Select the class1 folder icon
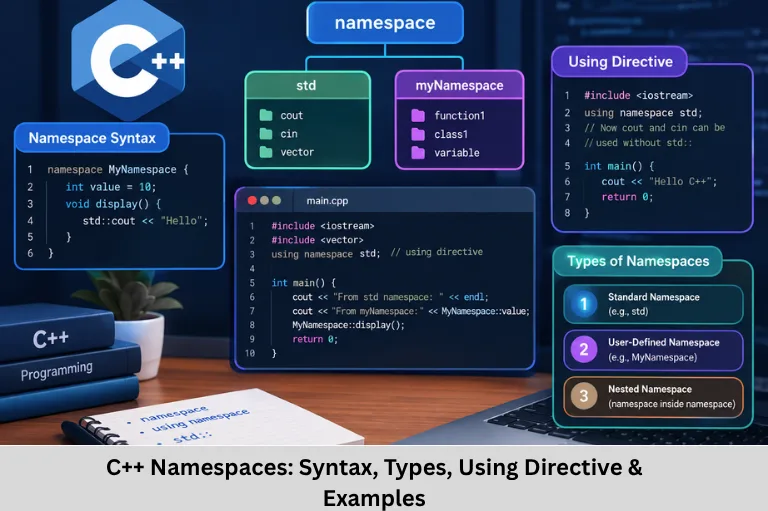768x511 pixels. pos(418,134)
